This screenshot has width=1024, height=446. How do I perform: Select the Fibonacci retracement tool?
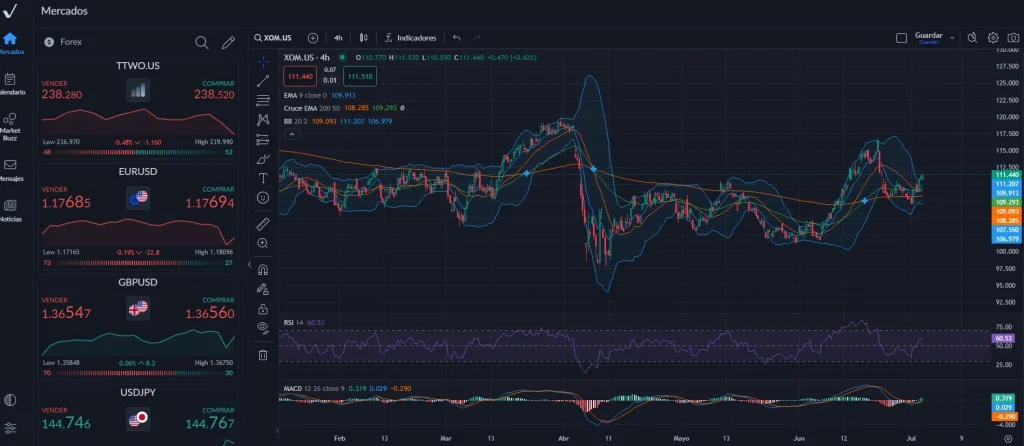(x=263, y=100)
